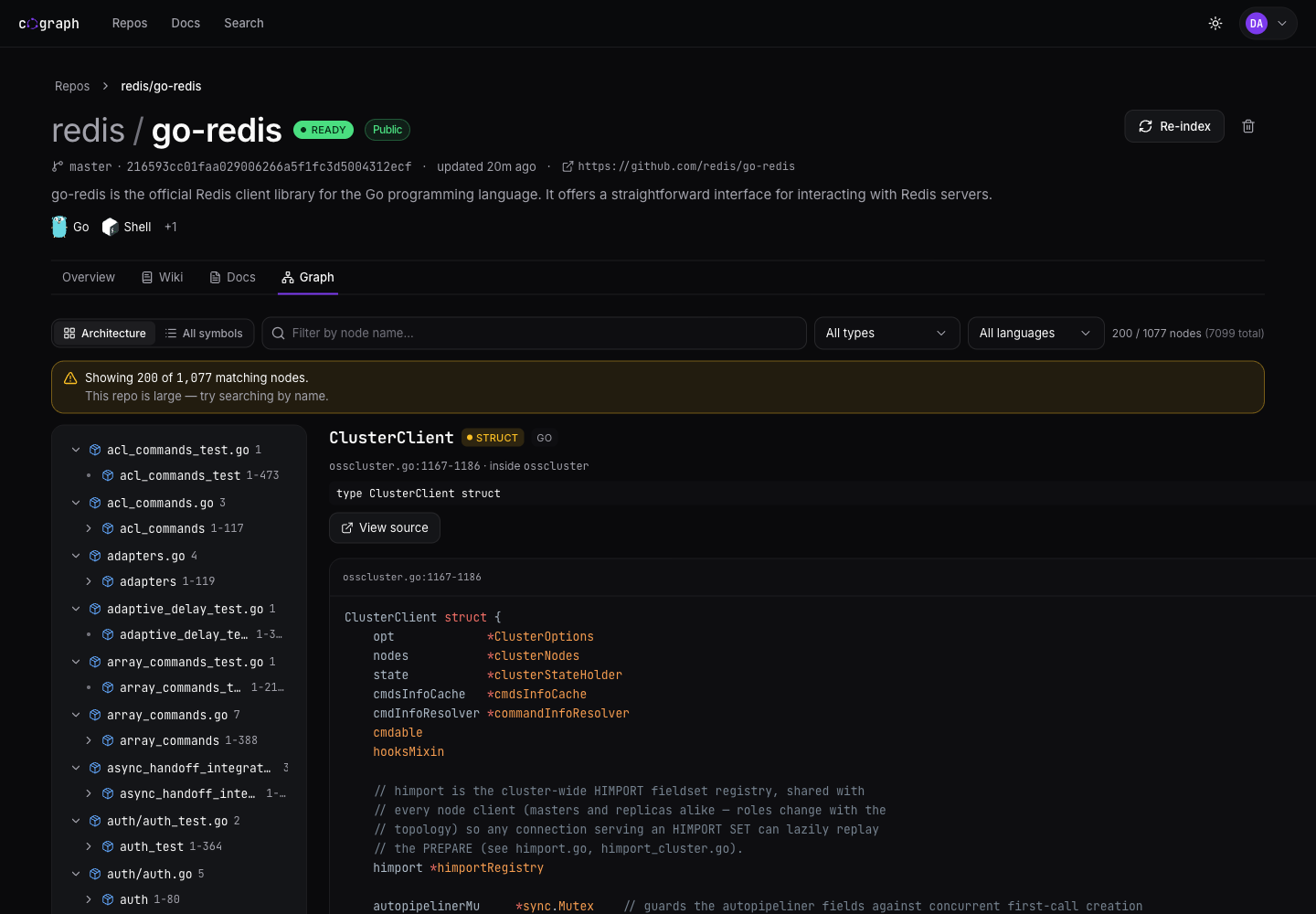Expand the auth_test 1-364 node

[89, 846]
